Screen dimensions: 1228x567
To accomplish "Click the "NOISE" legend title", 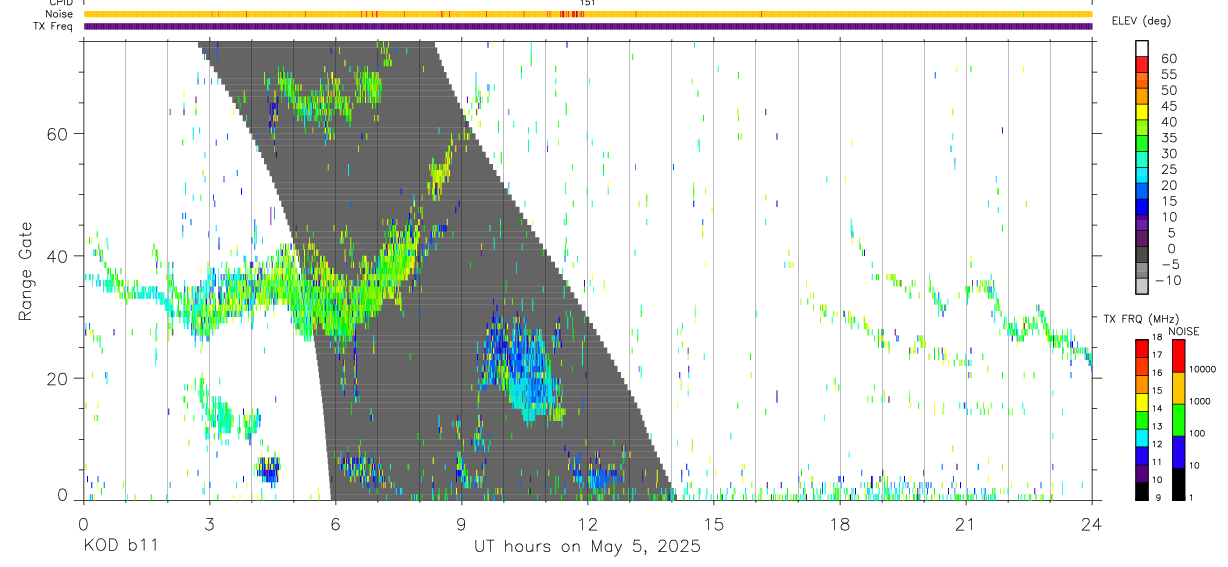I will 1183,332.
